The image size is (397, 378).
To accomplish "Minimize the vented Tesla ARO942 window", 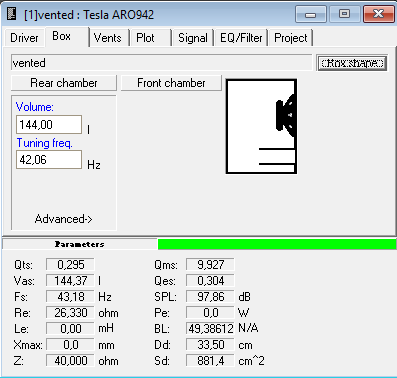I will 311,14.
